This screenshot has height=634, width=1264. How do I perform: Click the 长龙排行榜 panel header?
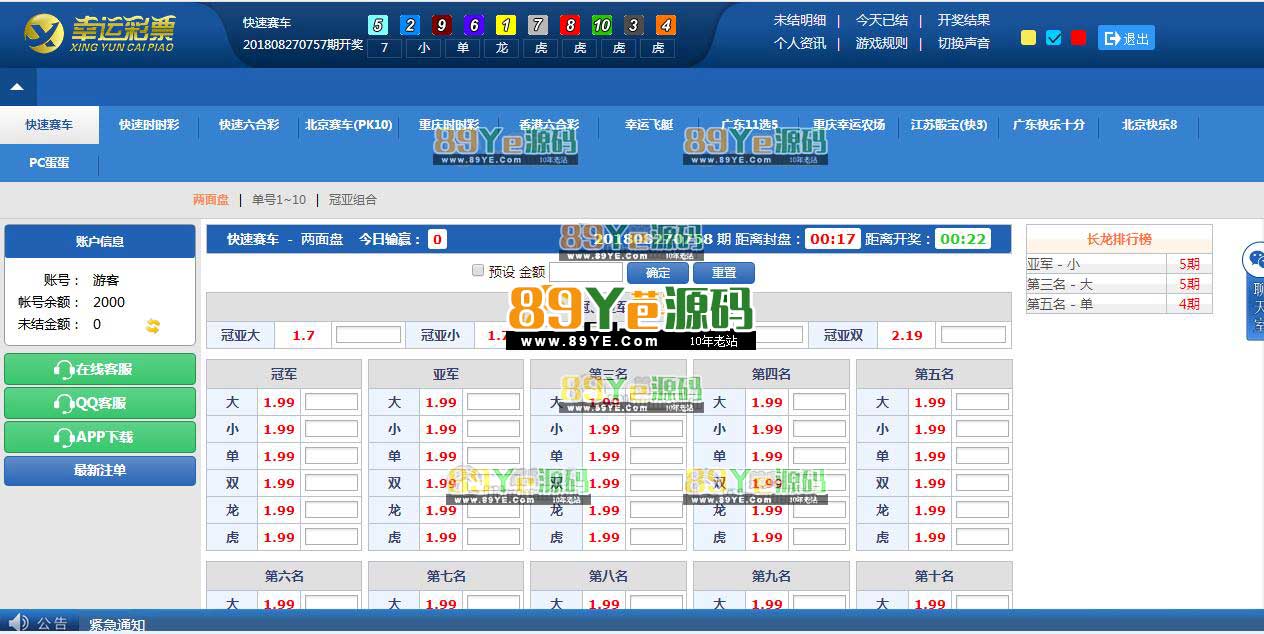pyautogui.click(x=1119, y=239)
